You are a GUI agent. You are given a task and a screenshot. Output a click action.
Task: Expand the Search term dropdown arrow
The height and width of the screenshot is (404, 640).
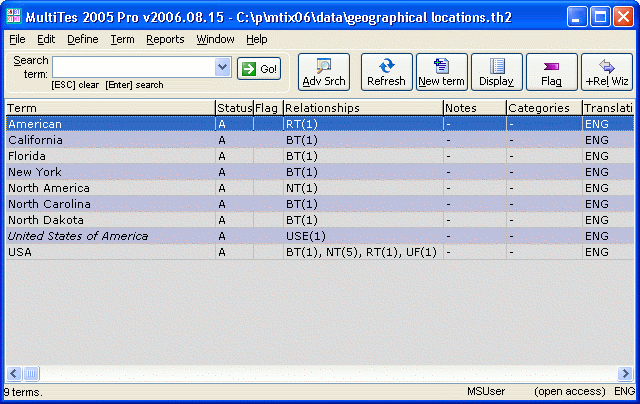point(222,67)
